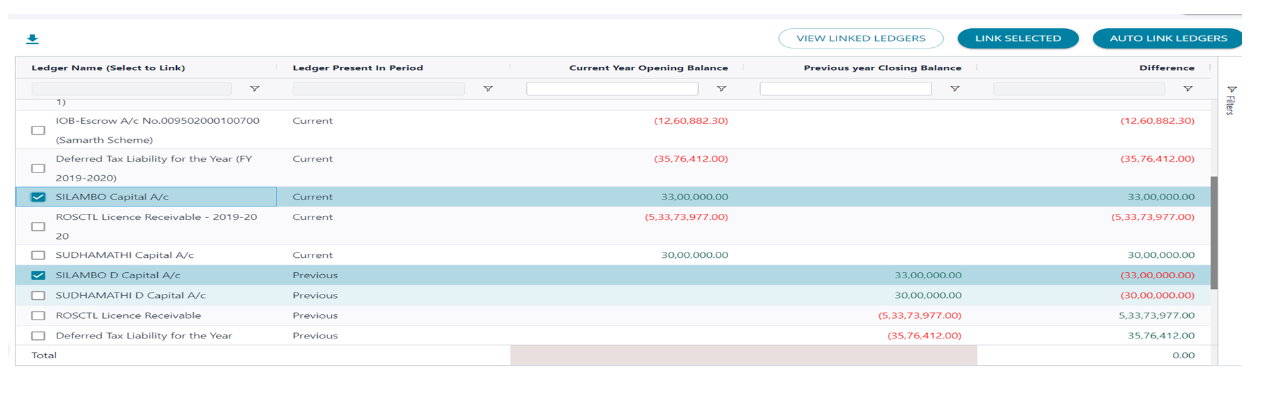Select SILAMBO Capital A/c ledger name

(x=112, y=197)
